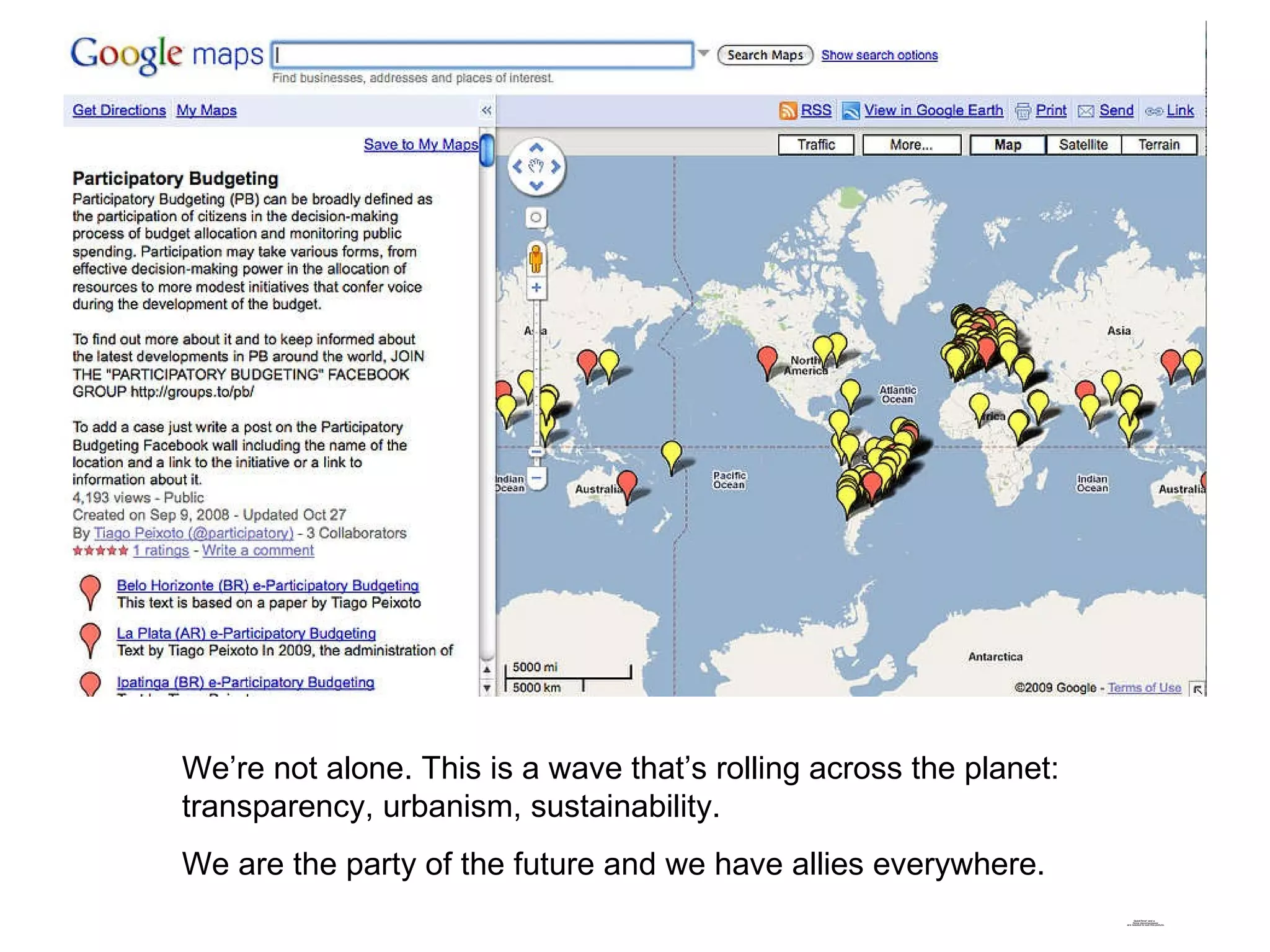
Task: Open La Plata (AR) e-Participatory Budgeting link
Action: [x=246, y=633]
